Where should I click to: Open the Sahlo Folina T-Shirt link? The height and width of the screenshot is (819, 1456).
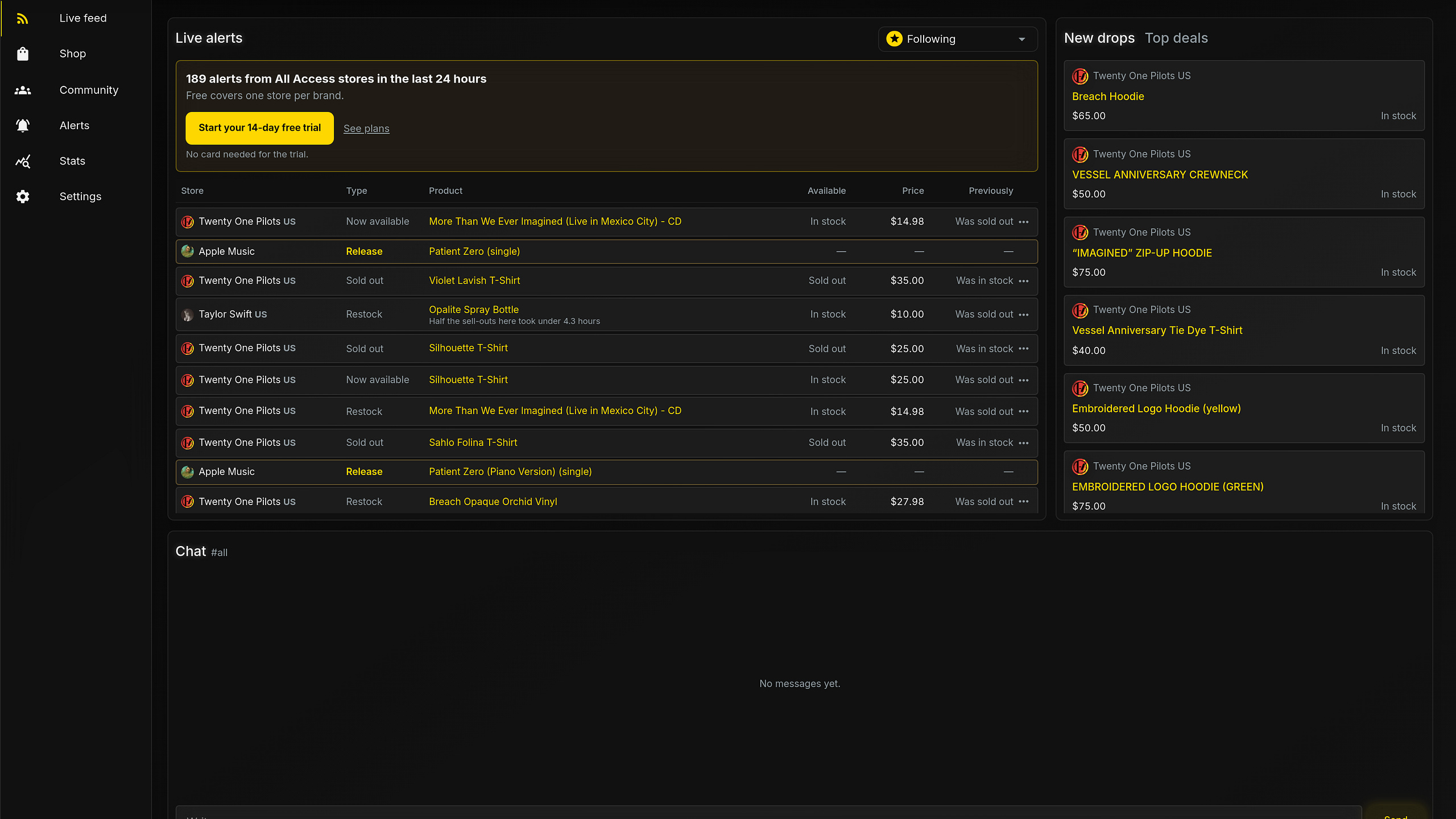coord(473,442)
